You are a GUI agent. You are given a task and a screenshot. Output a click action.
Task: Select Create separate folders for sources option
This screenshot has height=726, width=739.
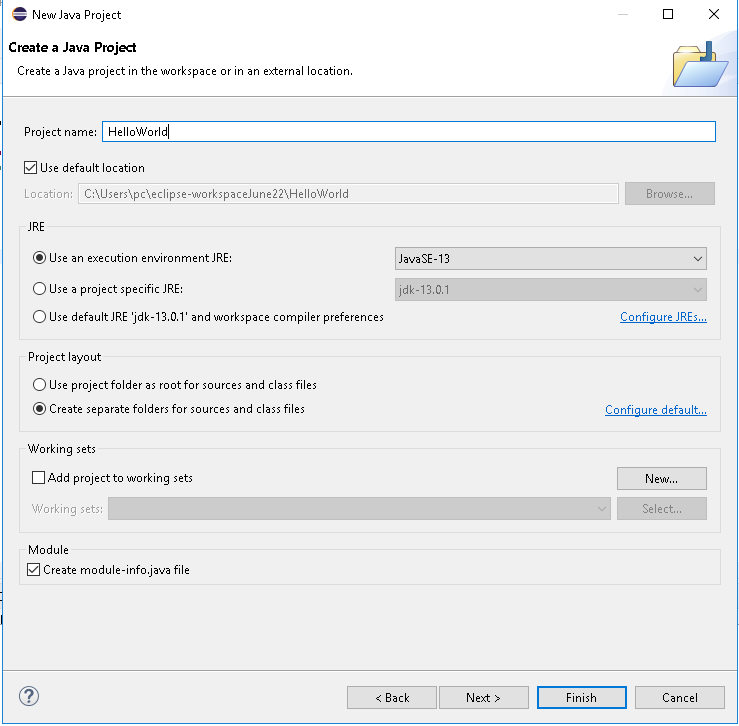pos(40,409)
